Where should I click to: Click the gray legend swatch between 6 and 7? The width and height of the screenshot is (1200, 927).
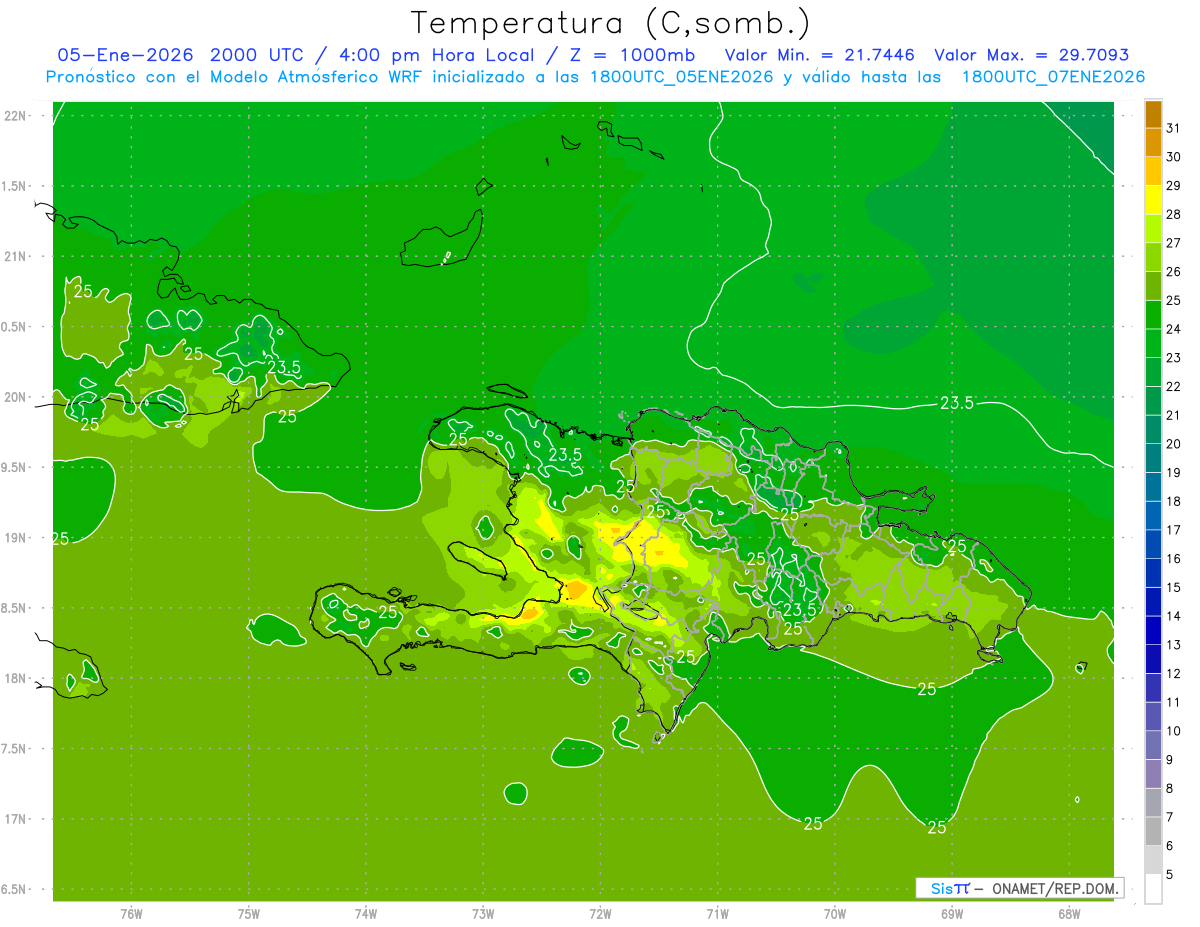point(1153,831)
